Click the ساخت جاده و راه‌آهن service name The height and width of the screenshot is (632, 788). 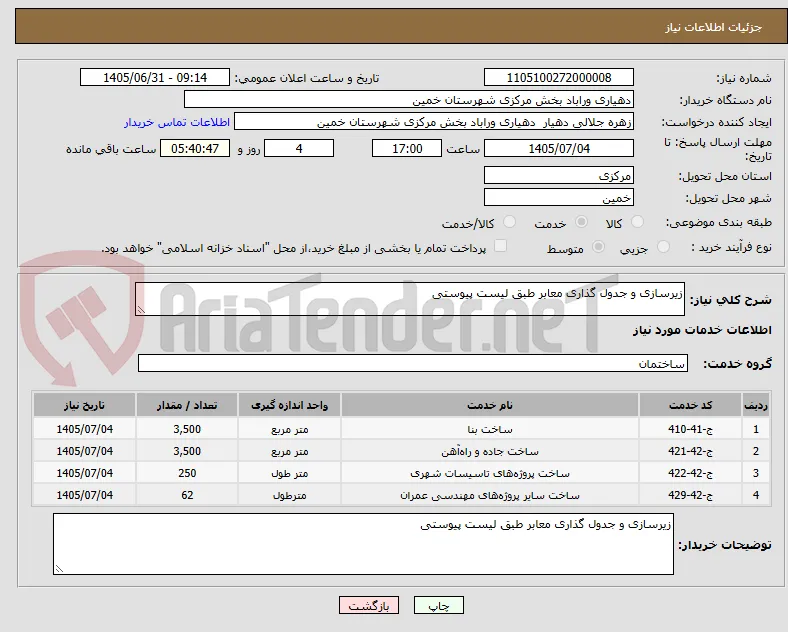pyautogui.click(x=490, y=452)
